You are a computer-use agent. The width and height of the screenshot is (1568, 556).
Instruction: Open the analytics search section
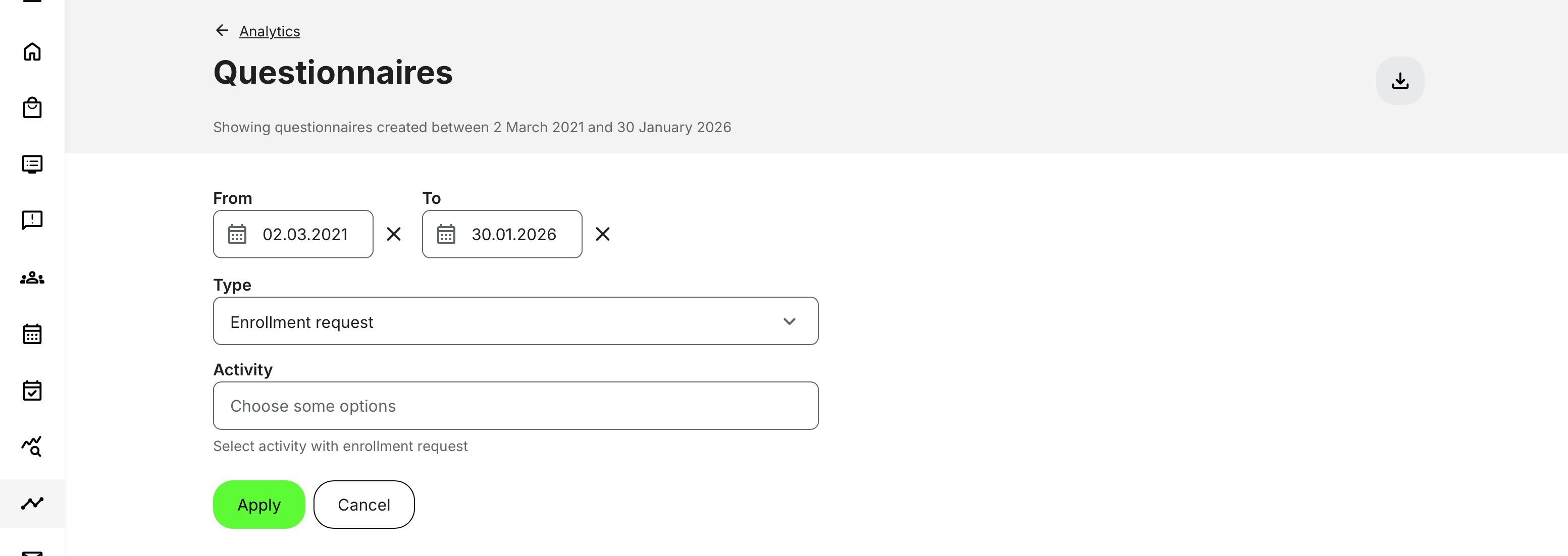(33, 447)
